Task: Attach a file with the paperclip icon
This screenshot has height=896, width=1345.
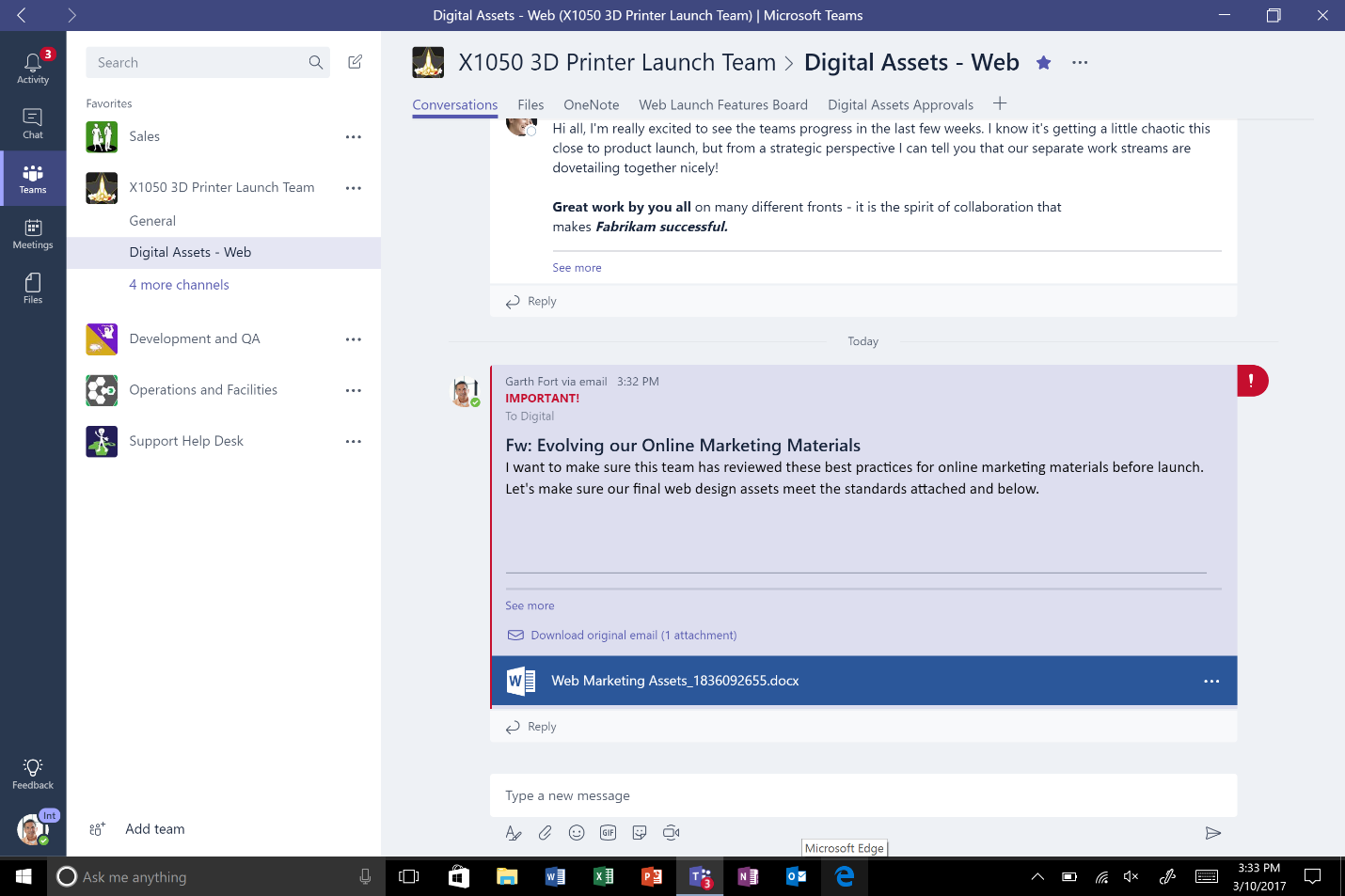Action: click(x=545, y=832)
